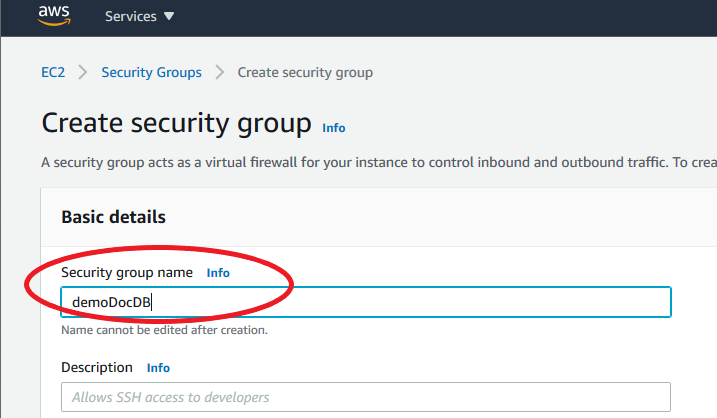
Task: Click the "Name cannot be edited" hint text
Action: [x=164, y=329]
